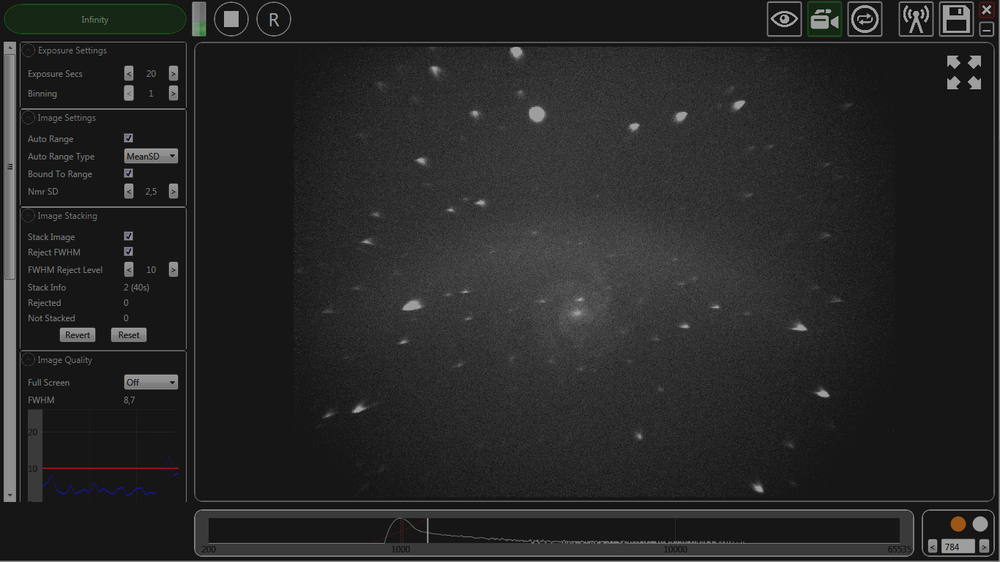Minimize window with the dash button

[987, 29]
